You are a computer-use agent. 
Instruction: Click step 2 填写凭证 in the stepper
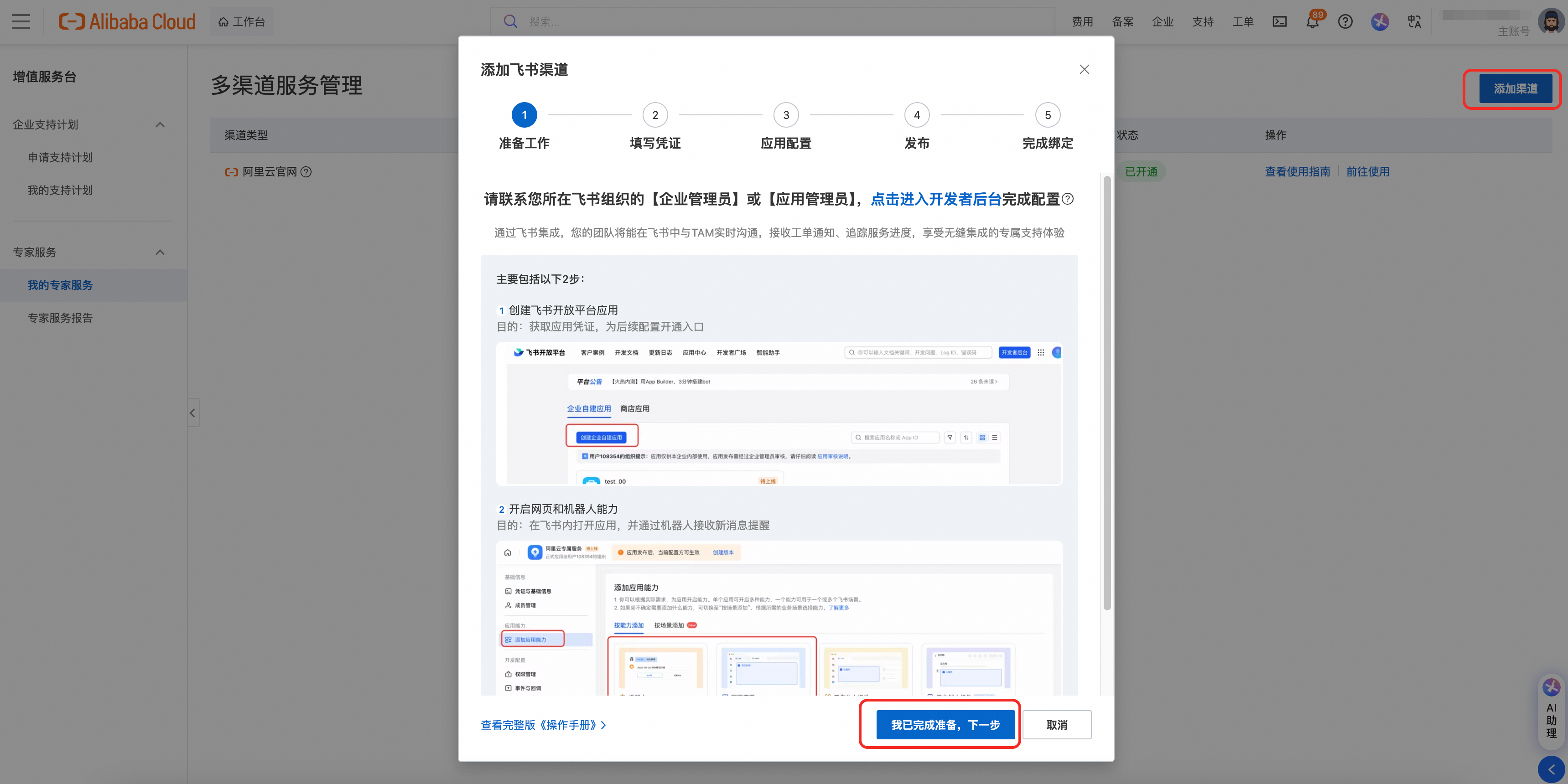[x=655, y=115]
